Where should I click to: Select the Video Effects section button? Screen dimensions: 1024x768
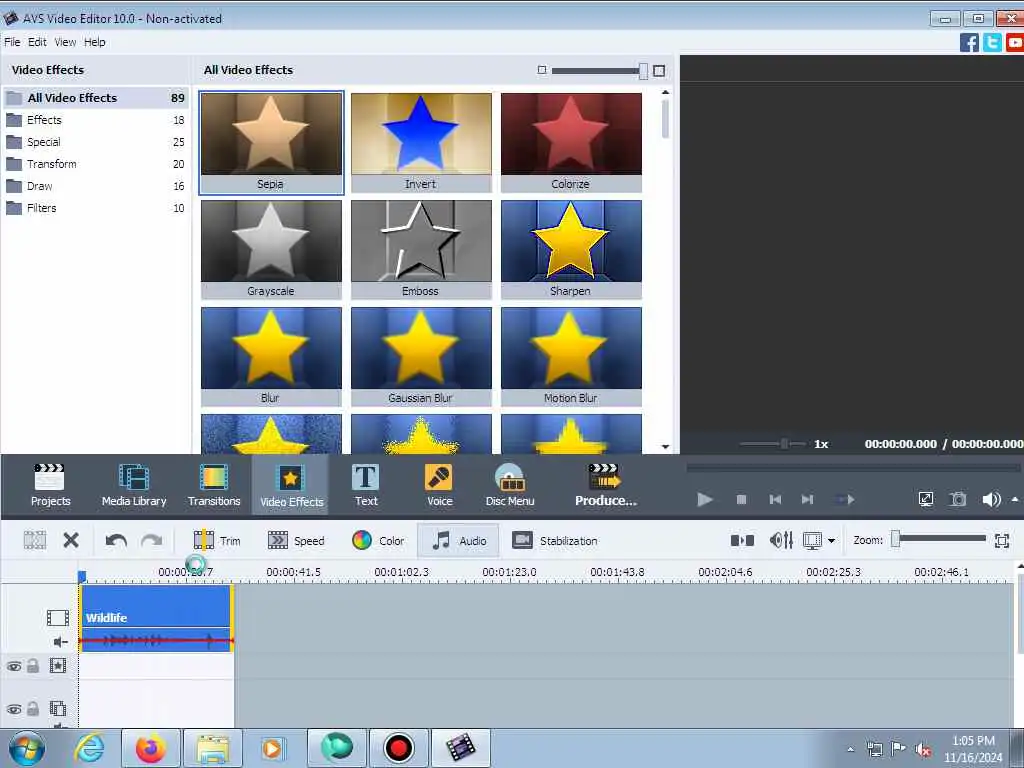pos(291,485)
